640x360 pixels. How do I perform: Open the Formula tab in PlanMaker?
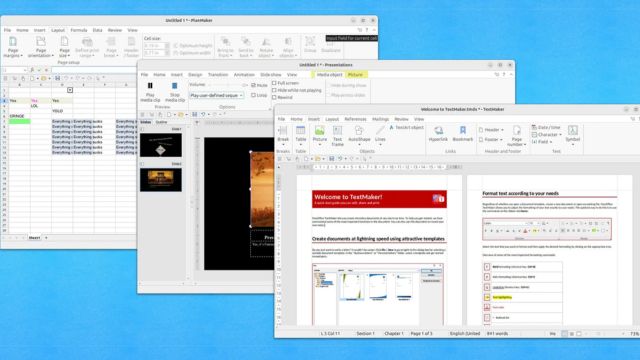(x=79, y=30)
